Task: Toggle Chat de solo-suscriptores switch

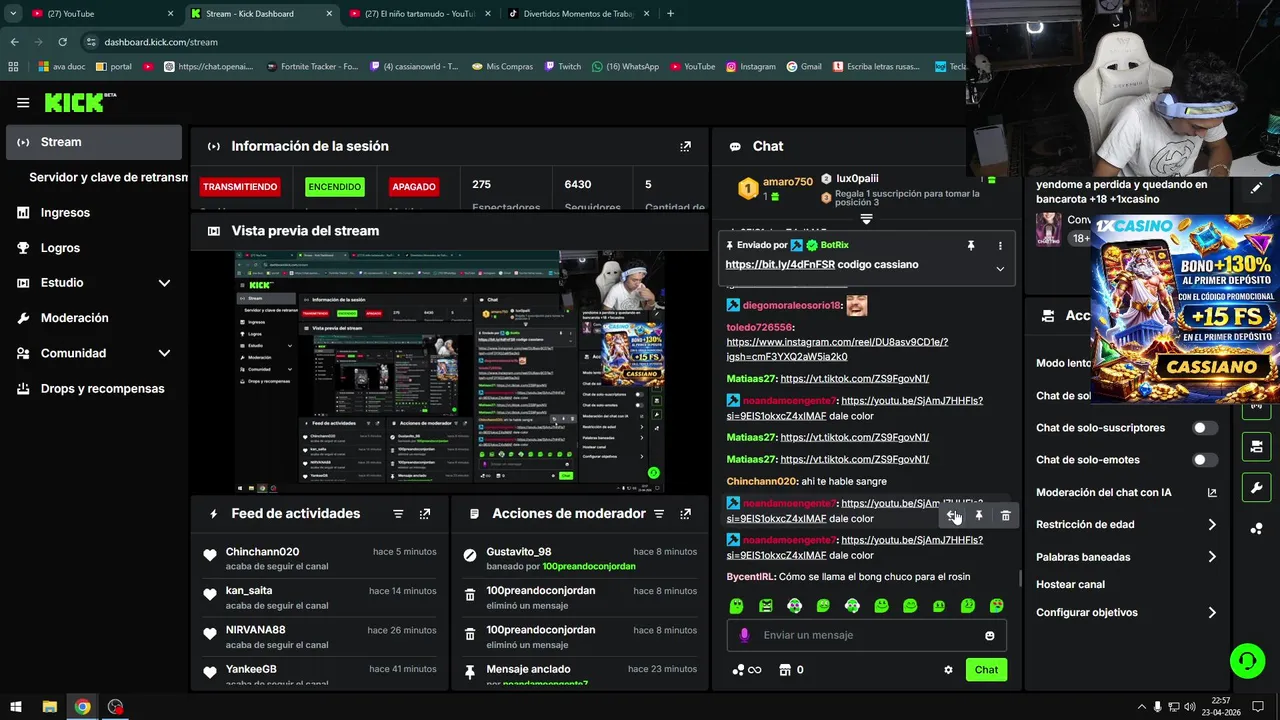Action: pyautogui.click(x=1205, y=428)
